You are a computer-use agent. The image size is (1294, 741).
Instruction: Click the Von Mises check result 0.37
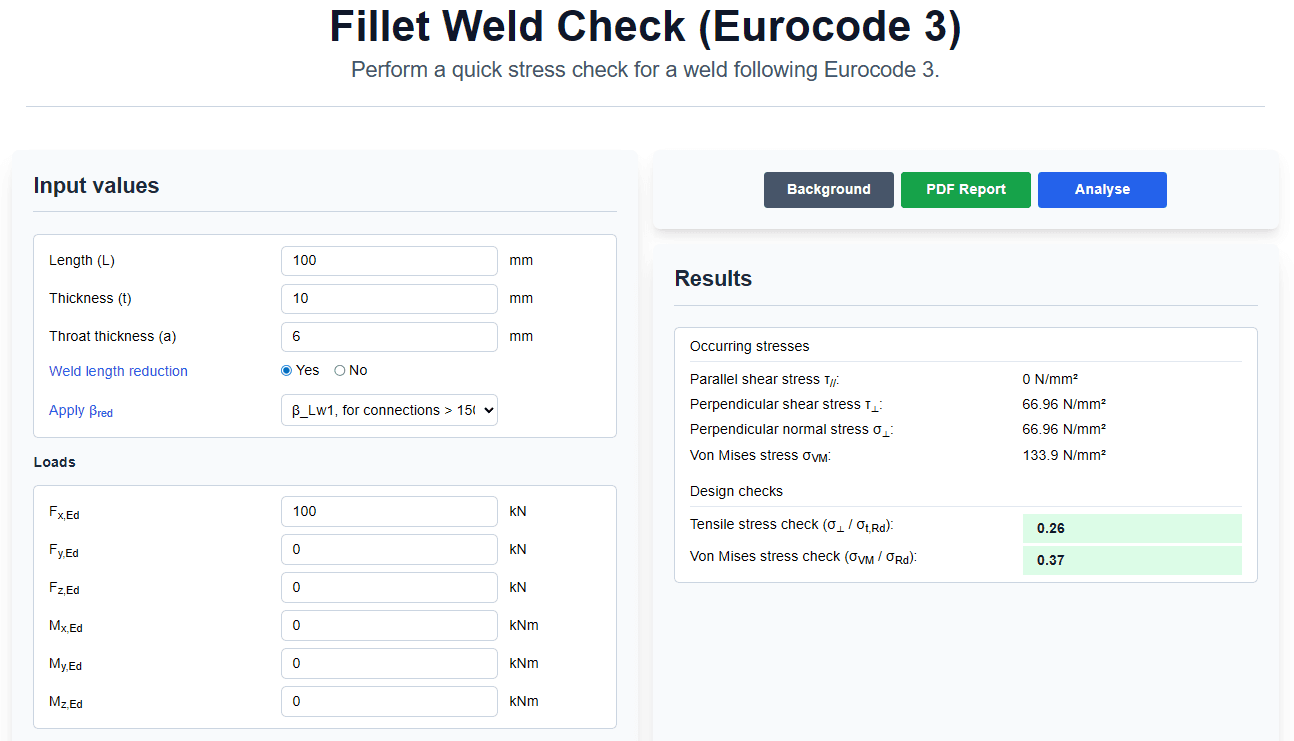pyautogui.click(x=1131, y=561)
